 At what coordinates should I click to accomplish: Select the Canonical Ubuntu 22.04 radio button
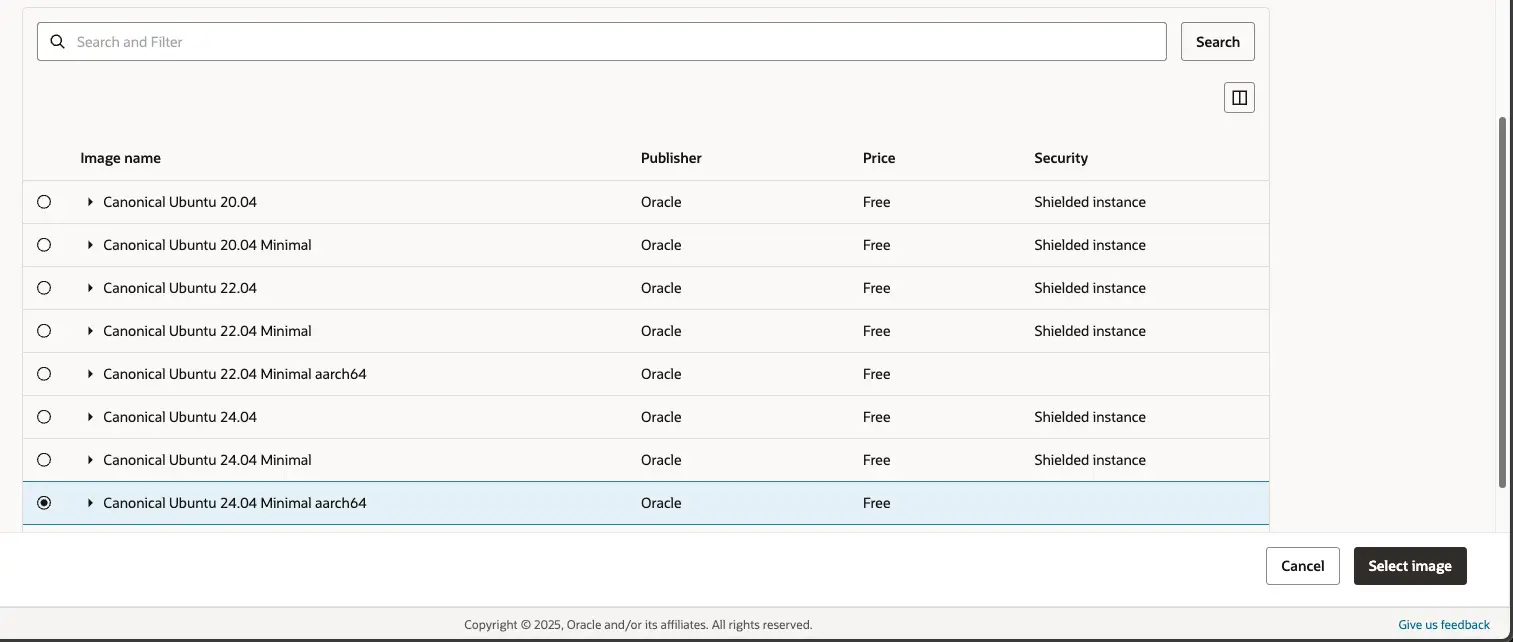click(x=43, y=287)
